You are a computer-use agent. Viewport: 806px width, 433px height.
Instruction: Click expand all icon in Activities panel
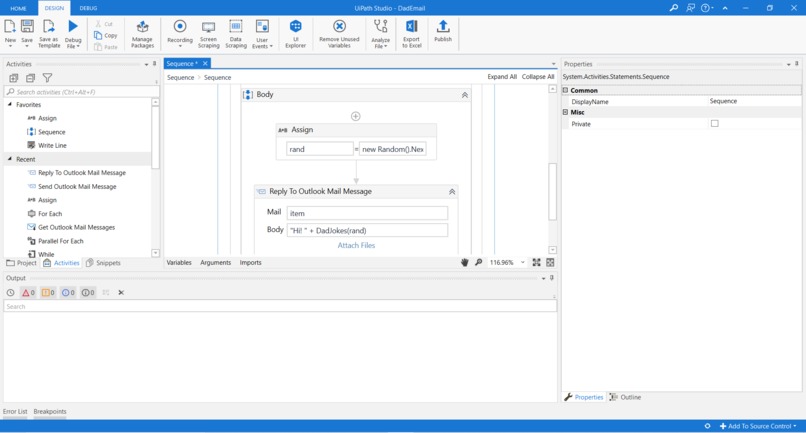pyautogui.click(x=14, y=78)
